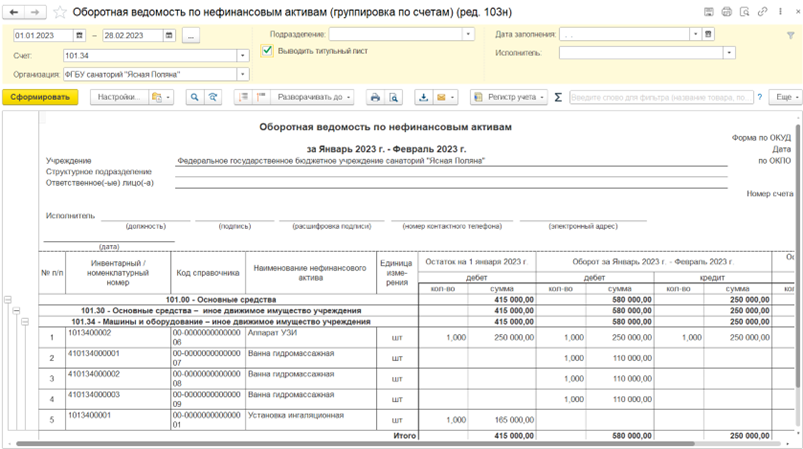Copy link using chain icon
This screenshot has height=449, width=803.
coord(763,12)
